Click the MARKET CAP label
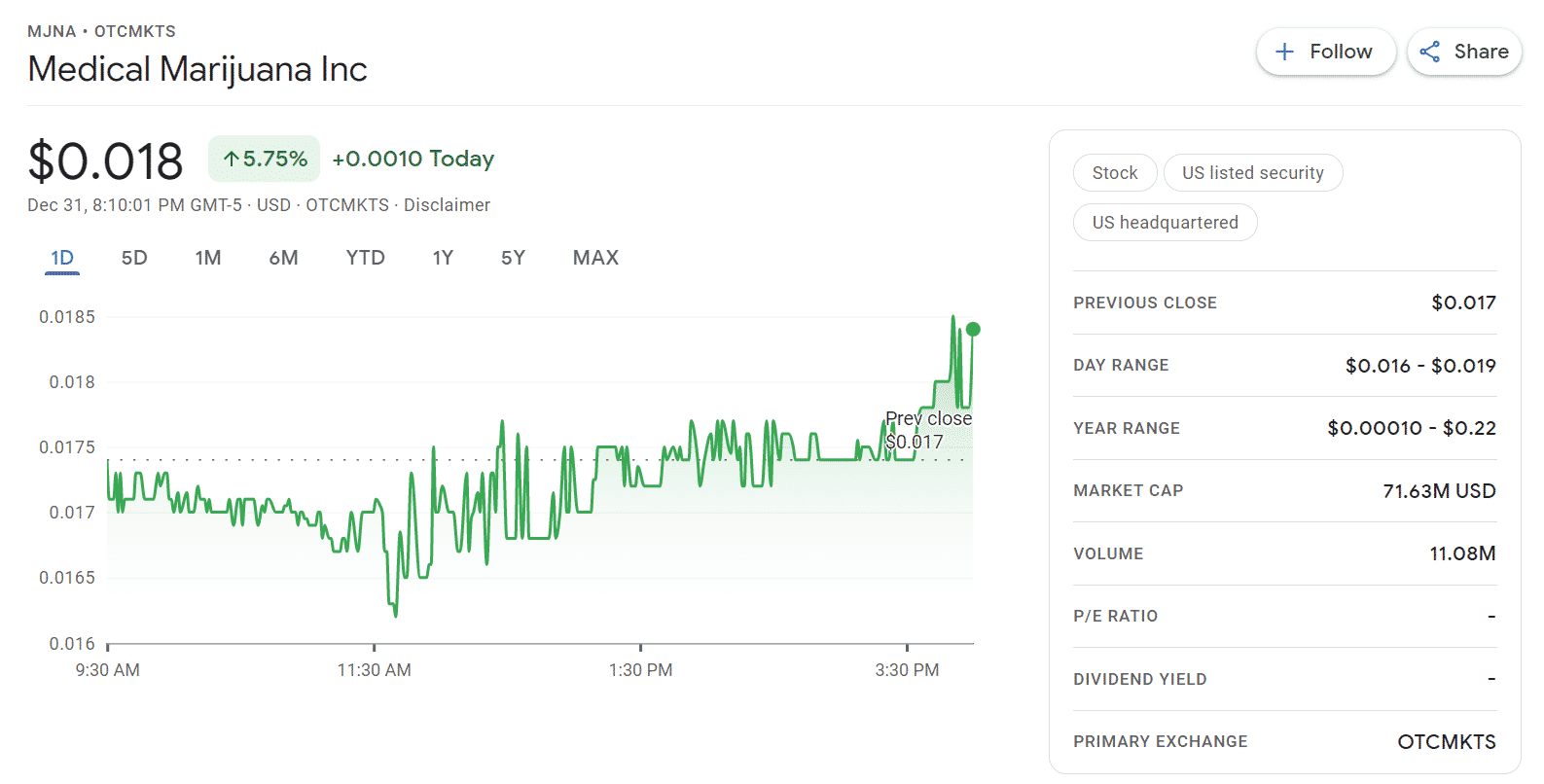This screenshot has height=784, width=1544. [x=1129, y=490]
